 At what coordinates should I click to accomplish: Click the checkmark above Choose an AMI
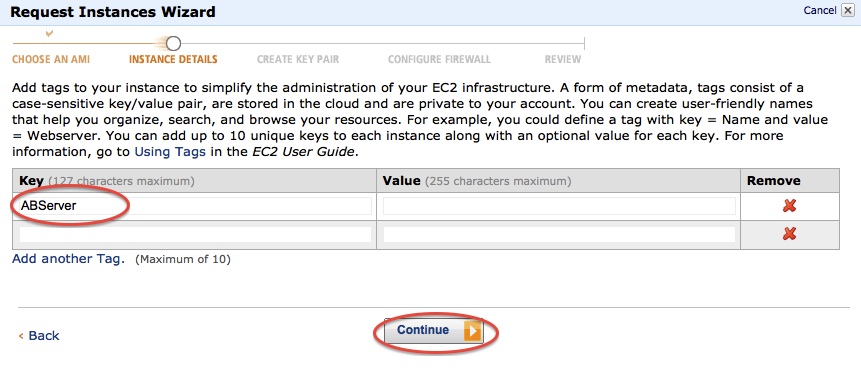coord(49,34)
